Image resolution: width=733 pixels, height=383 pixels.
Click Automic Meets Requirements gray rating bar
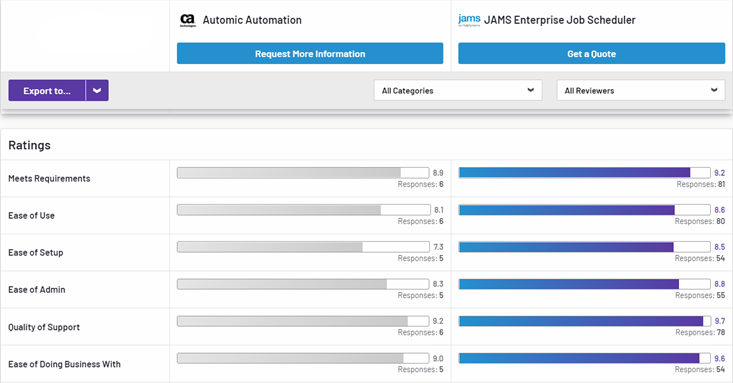click(x=303, y=173)
